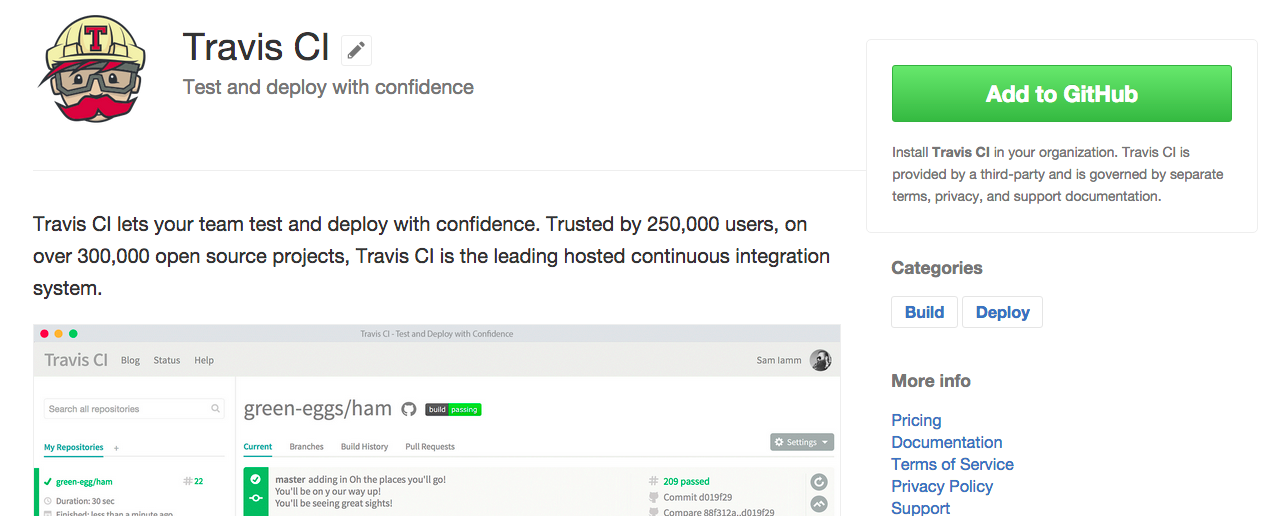Click the build passing badge
The height and width of the screenshot is (516, 1272).
coord(453,409)
